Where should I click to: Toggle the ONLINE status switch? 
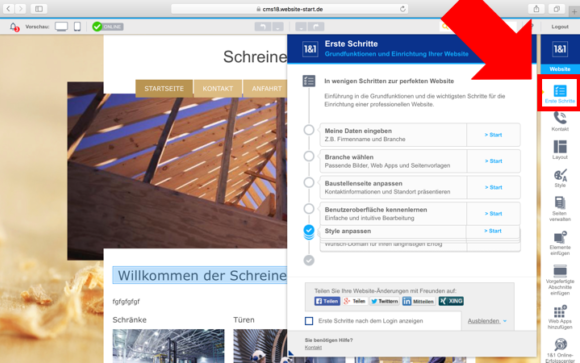point(108,27)
